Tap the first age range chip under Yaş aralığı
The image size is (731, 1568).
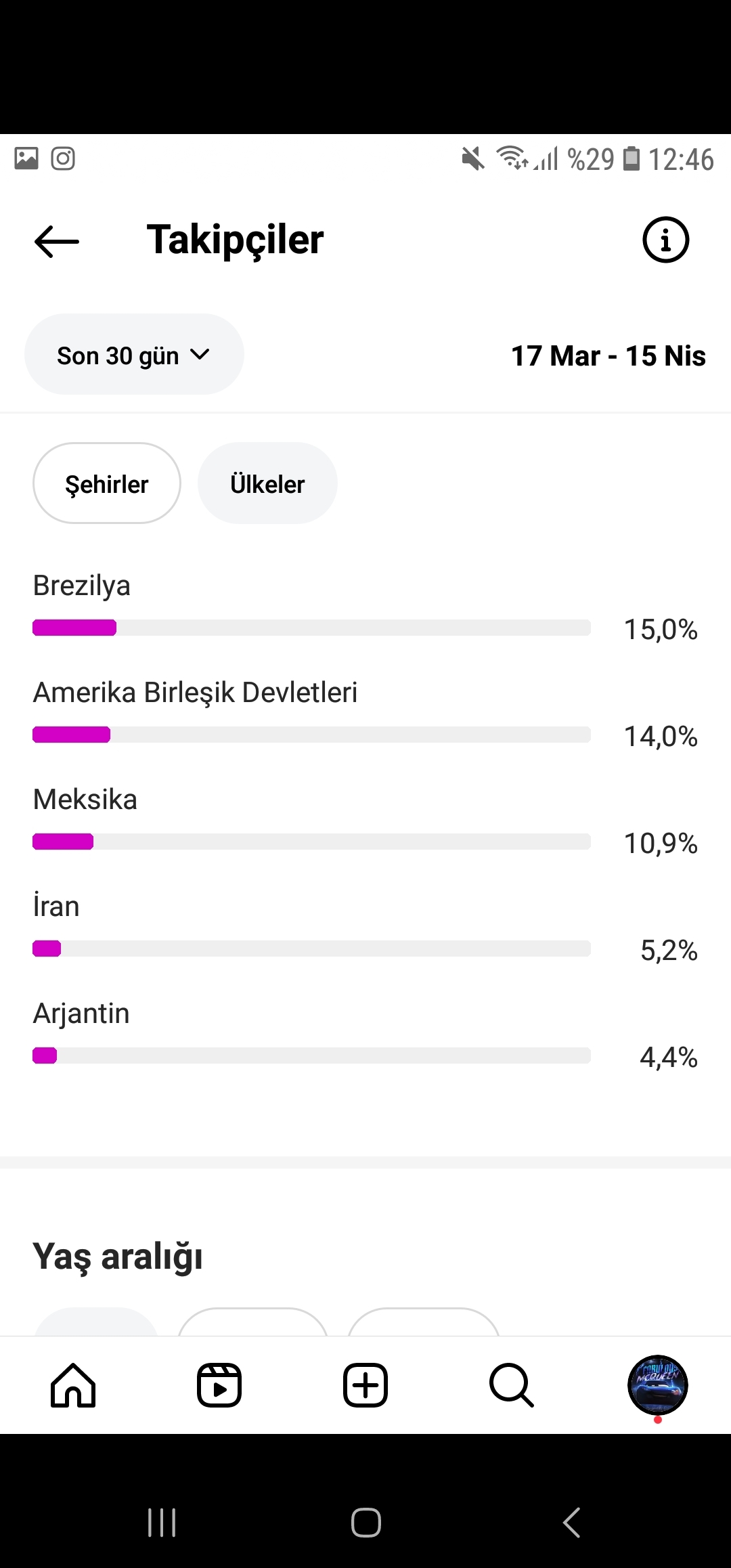(x=96, y=1322)
